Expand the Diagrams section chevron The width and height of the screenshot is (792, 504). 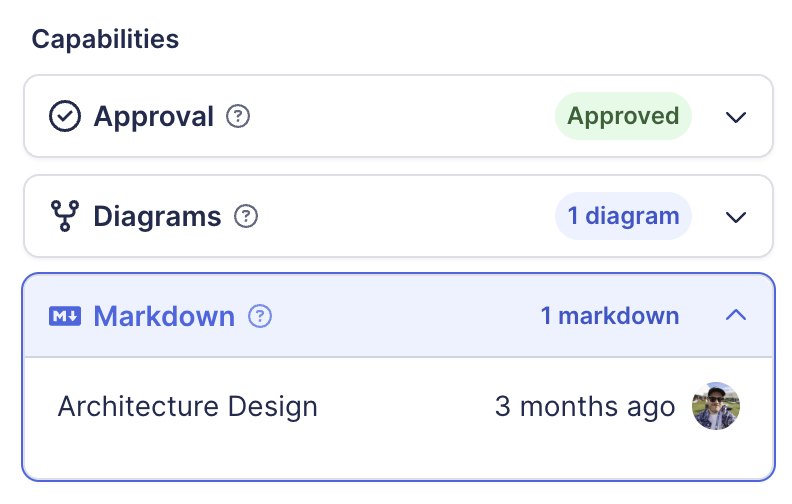click(x=736, y=217)
